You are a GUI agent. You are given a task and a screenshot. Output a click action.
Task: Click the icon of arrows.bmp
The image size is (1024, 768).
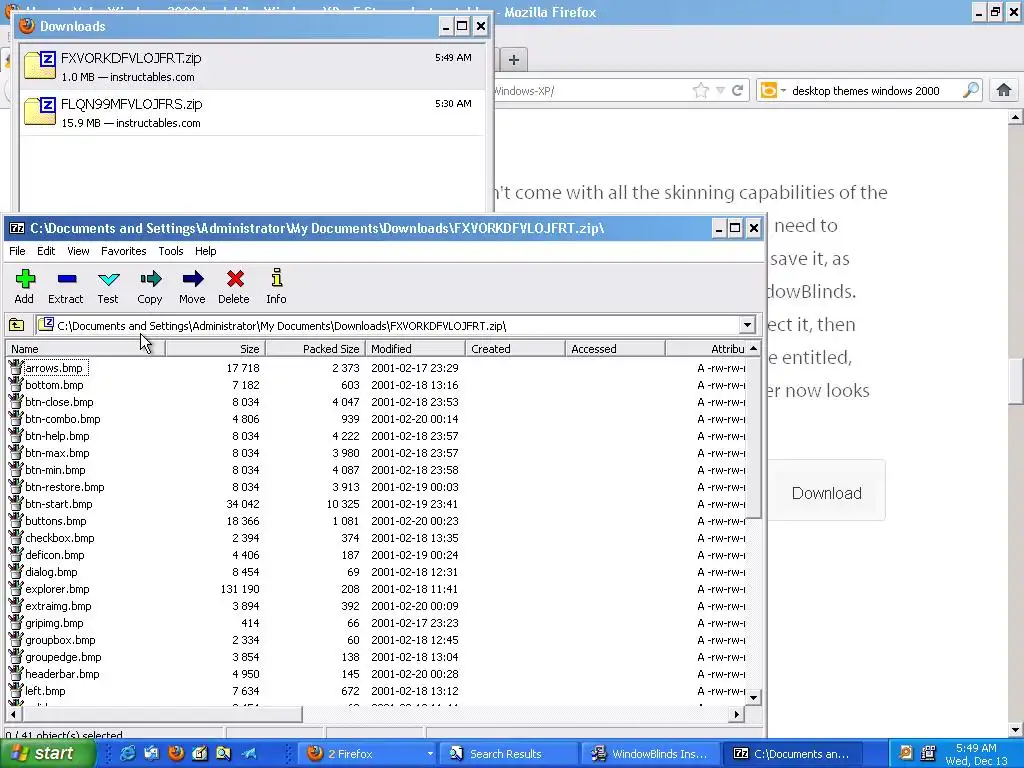click(x=16, y=367)
